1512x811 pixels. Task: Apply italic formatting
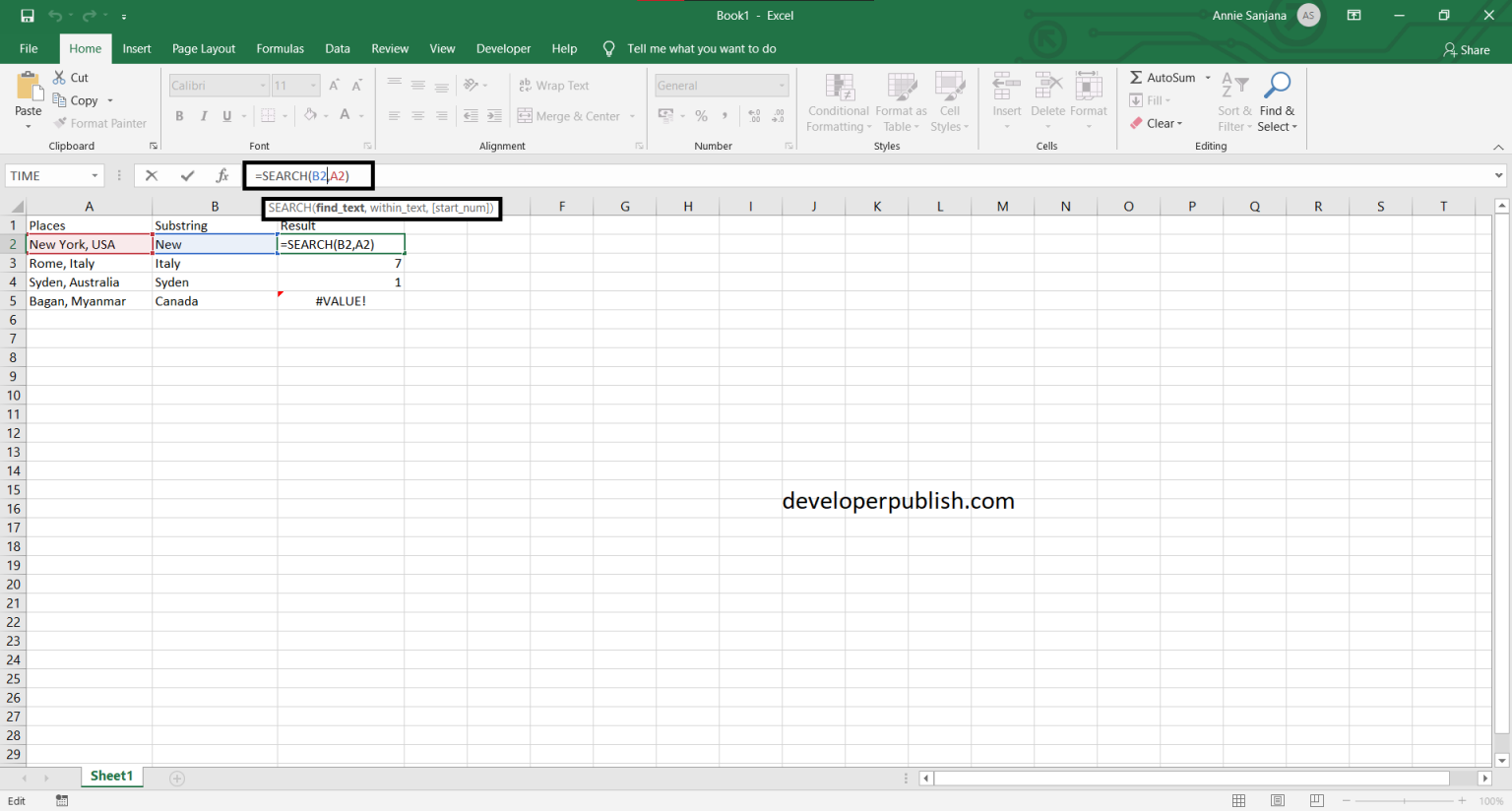click(x=203, y=115)
